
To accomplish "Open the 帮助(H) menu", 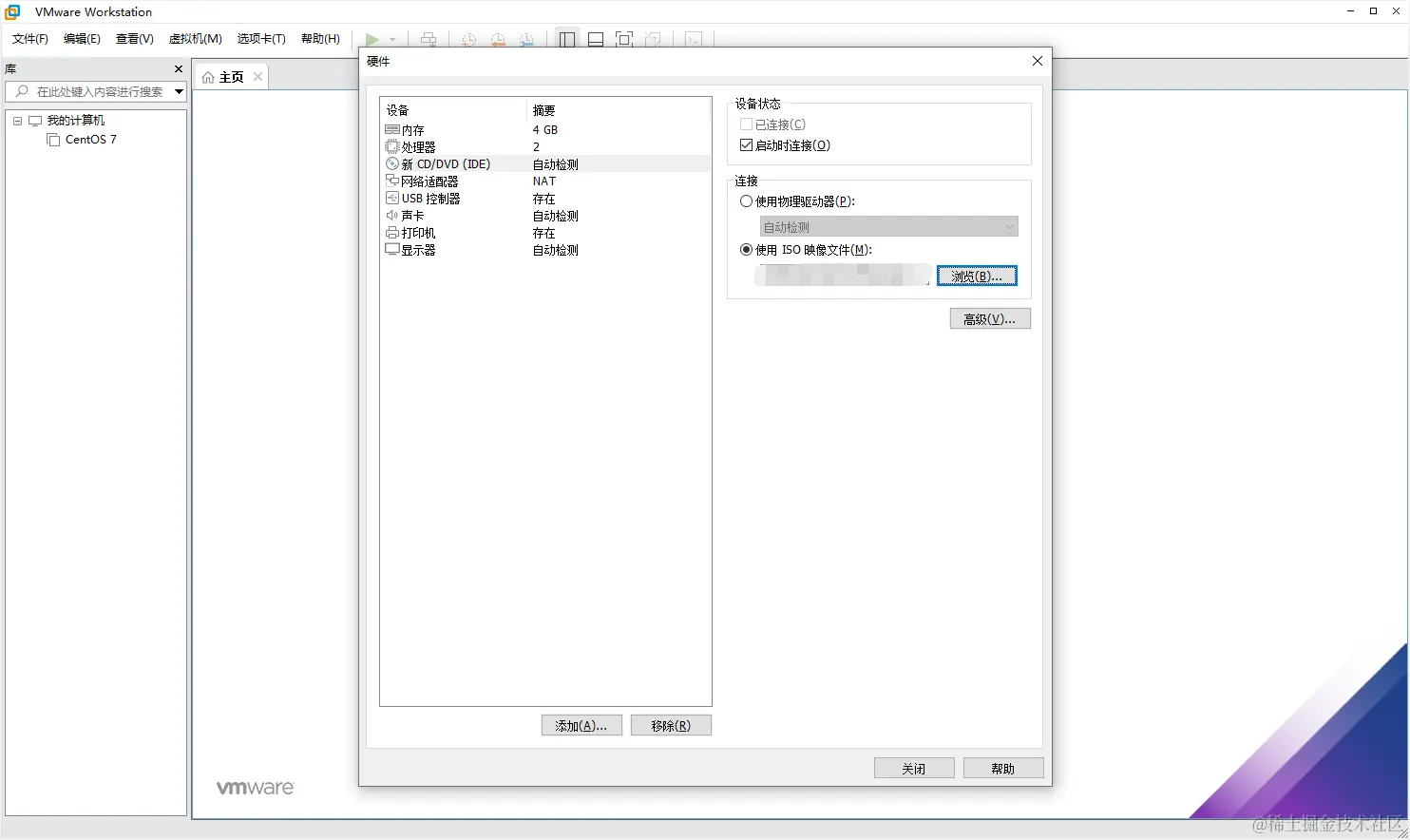I will [320, 39].
